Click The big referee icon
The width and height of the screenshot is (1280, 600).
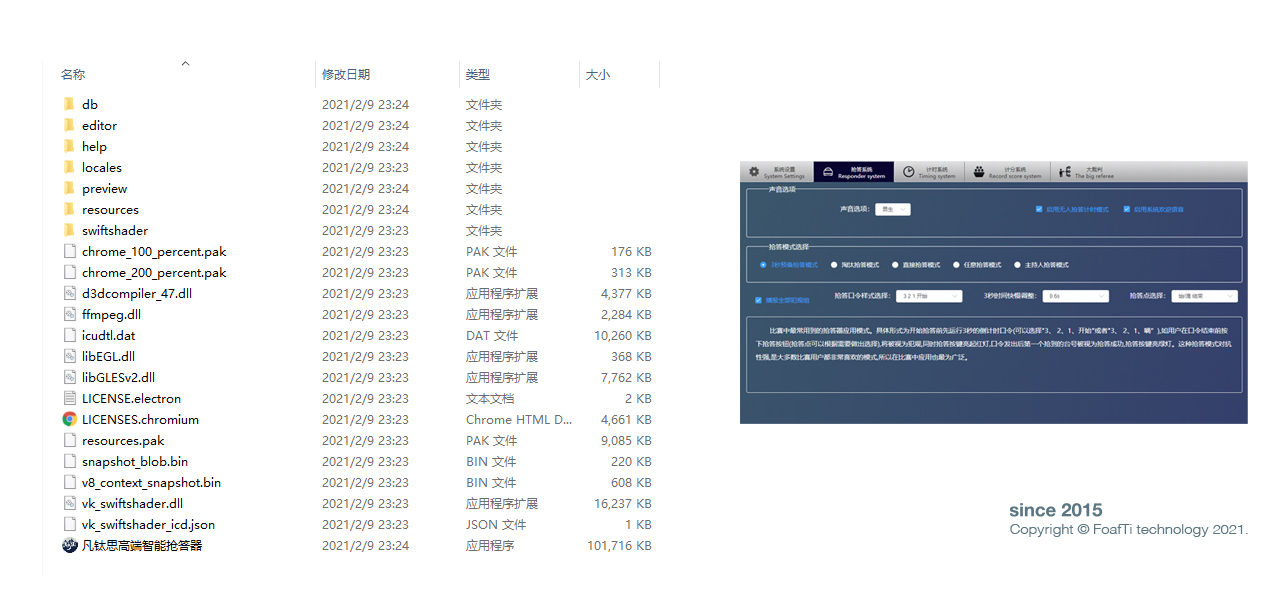[1066, 172]
